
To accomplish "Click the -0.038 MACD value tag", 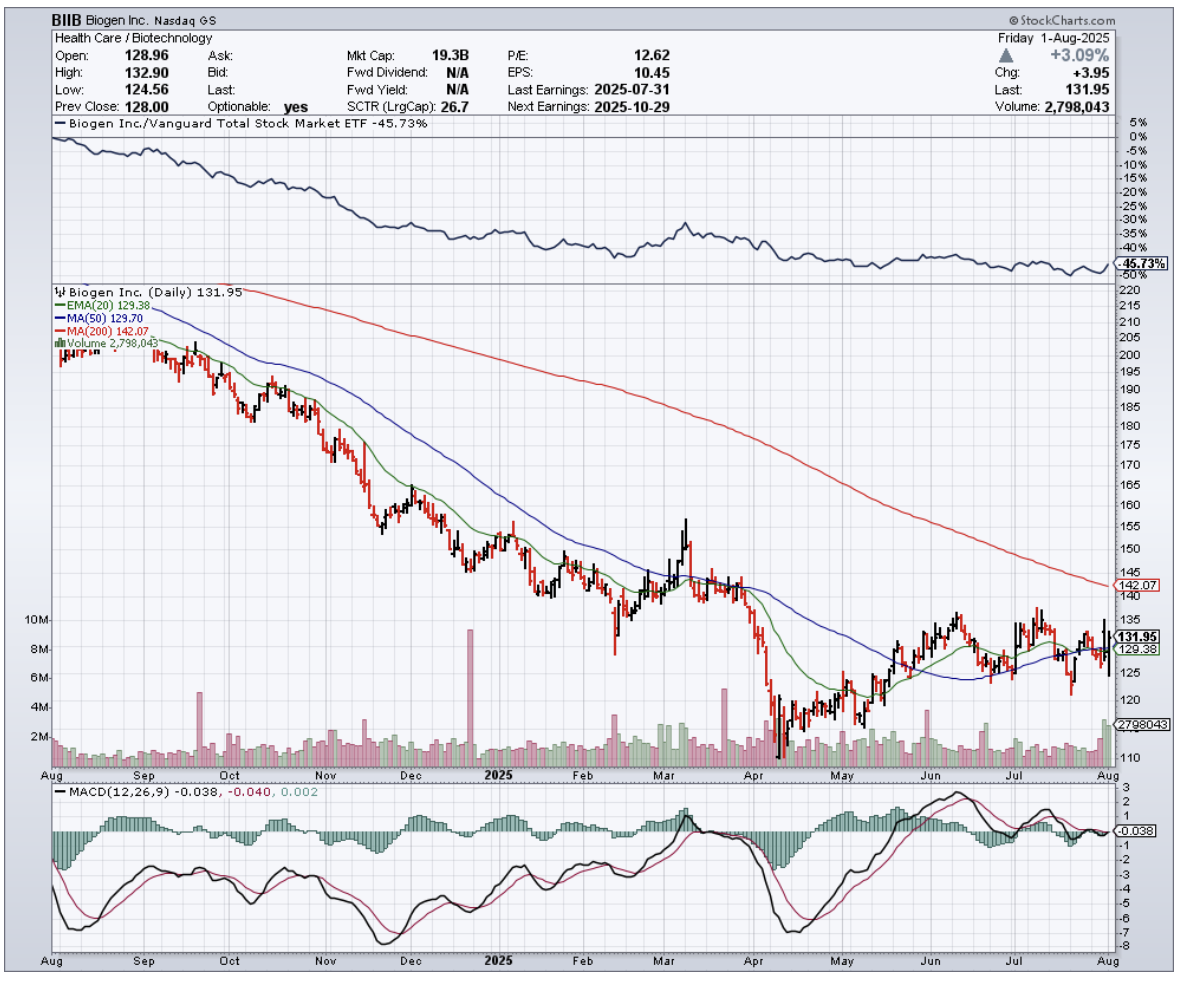I will coord(1136,831).
